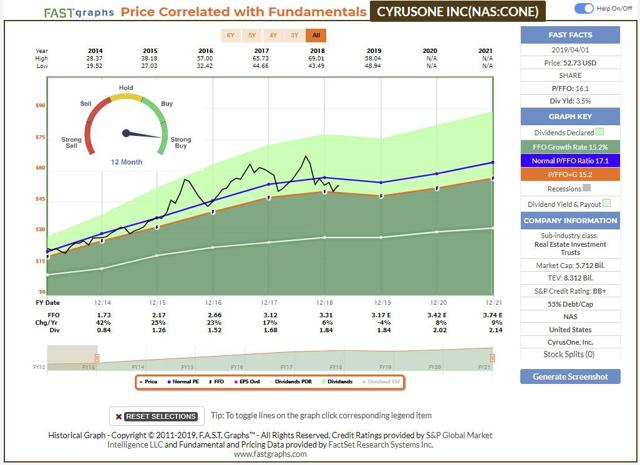Image resolution: width=640 pixels, height=465 pixels.
Task: Click the Normal P/FFO Ratio 17.1 key
Action: 570,161
